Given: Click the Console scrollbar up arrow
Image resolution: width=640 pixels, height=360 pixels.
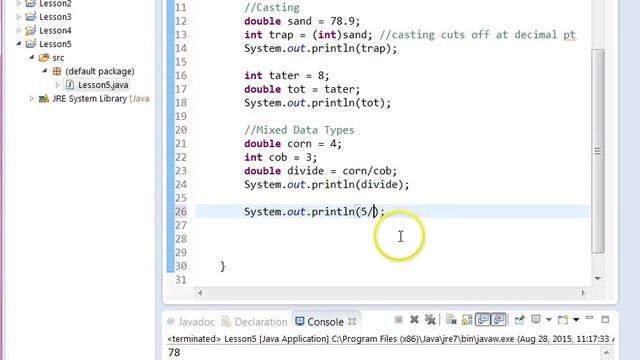Looking at the screenshot, I should [x=607, y=352].
